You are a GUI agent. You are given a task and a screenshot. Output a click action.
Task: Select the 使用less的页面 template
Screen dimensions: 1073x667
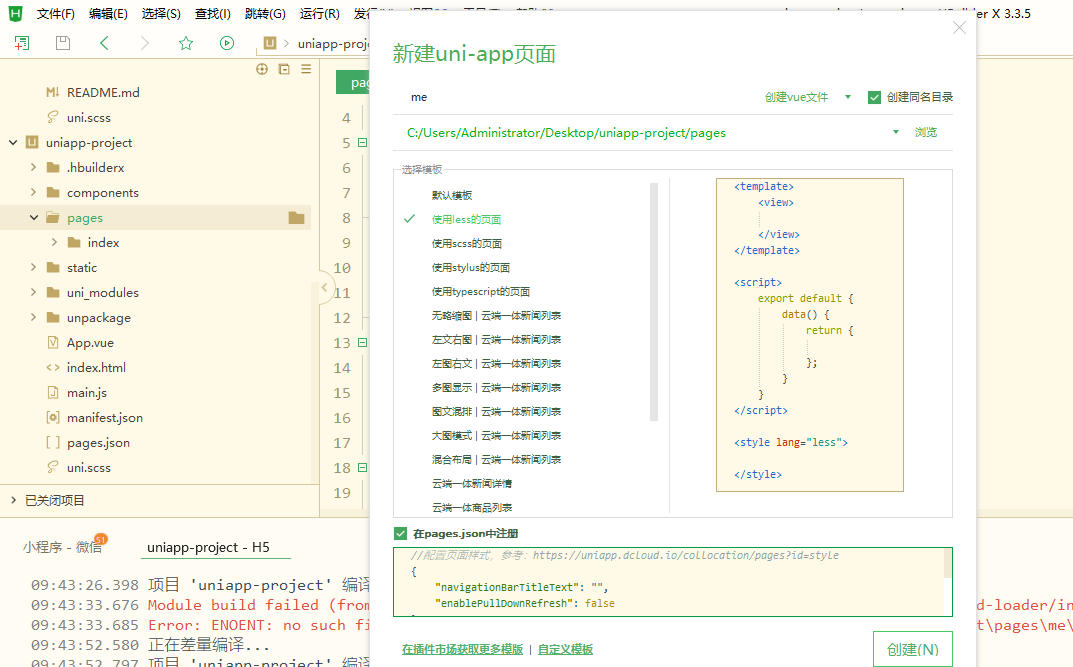(x=466, y=220)
